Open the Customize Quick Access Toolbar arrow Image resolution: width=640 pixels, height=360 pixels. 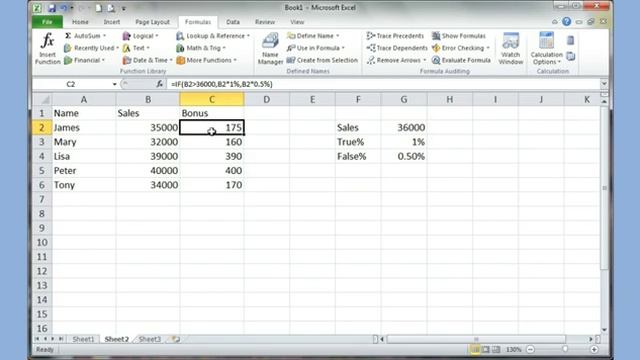124,8
